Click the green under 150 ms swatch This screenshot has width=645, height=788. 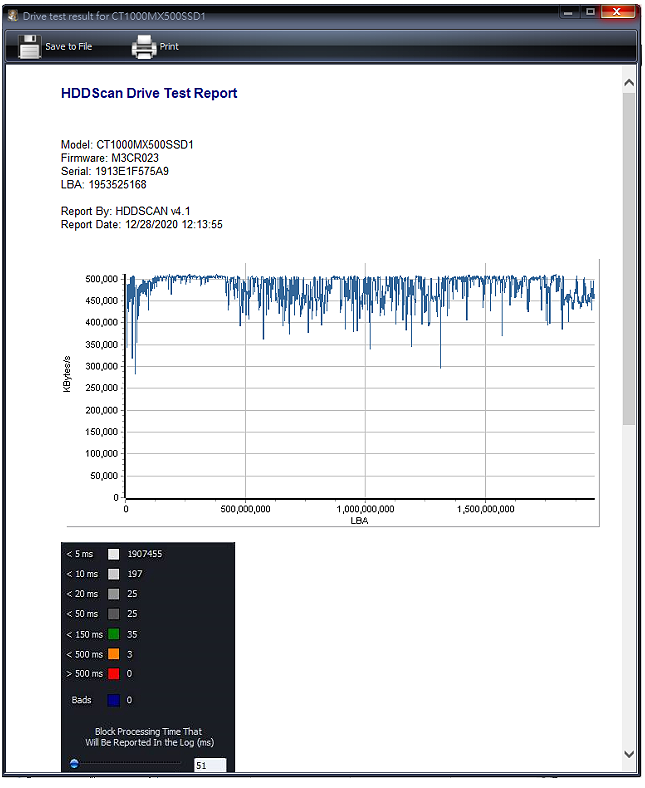[x=114, y=634]
